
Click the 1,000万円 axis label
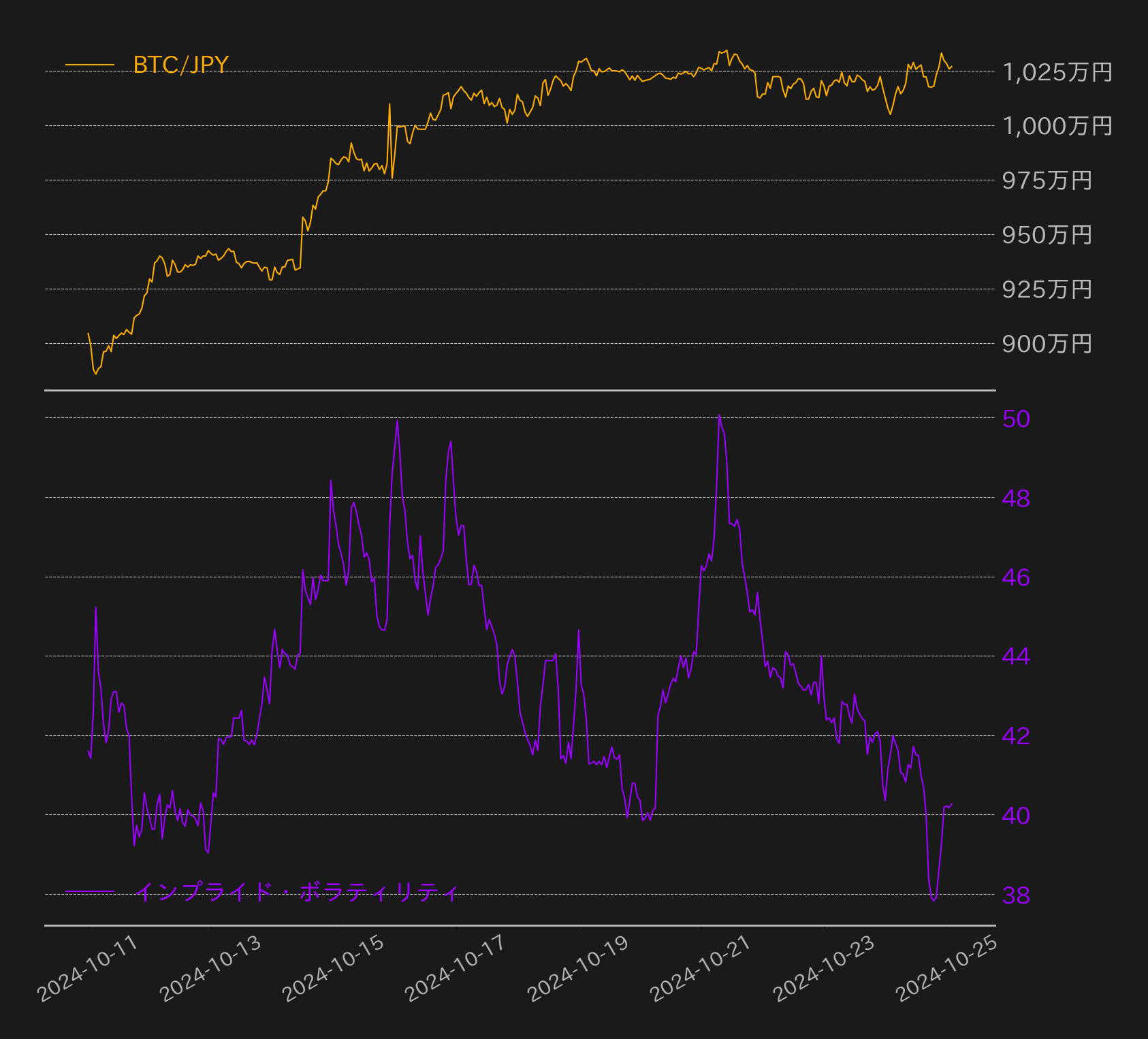pyautogui.click(x=1057, y=127)
